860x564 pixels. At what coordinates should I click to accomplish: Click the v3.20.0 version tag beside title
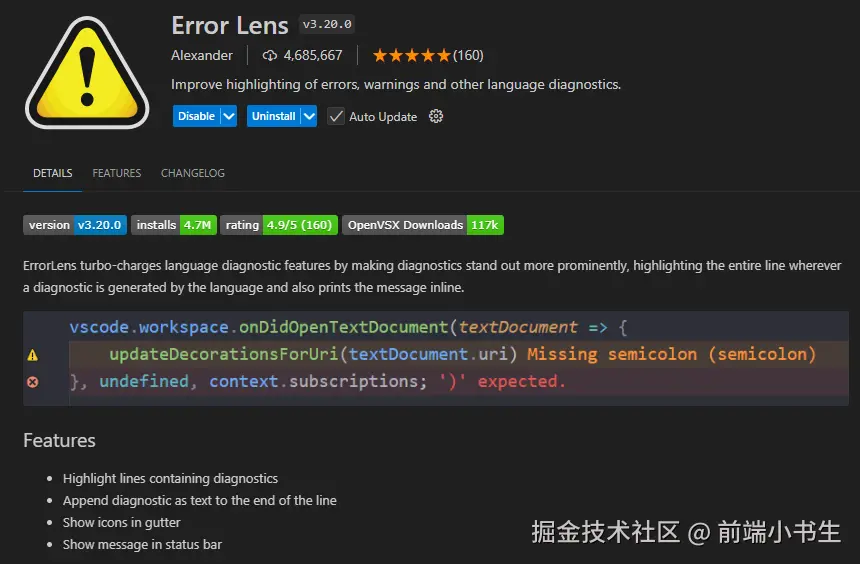(x=327, y=24)
